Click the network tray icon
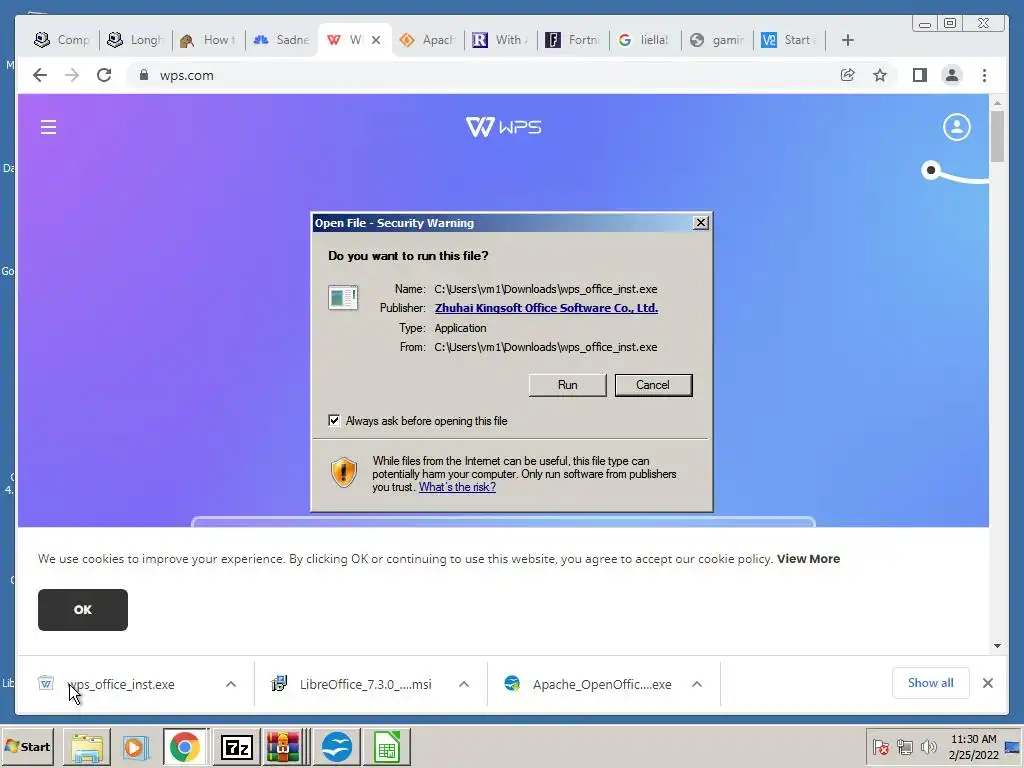This screenshot has height=768, width=1024. tap(904, 746)
